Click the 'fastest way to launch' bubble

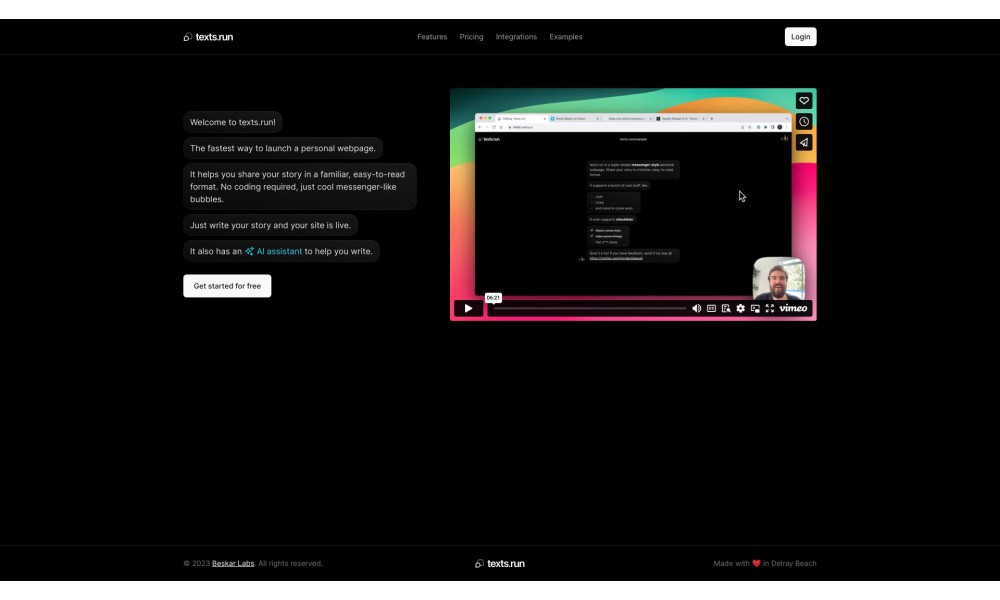pyautogui.click(x=283, y=148)
